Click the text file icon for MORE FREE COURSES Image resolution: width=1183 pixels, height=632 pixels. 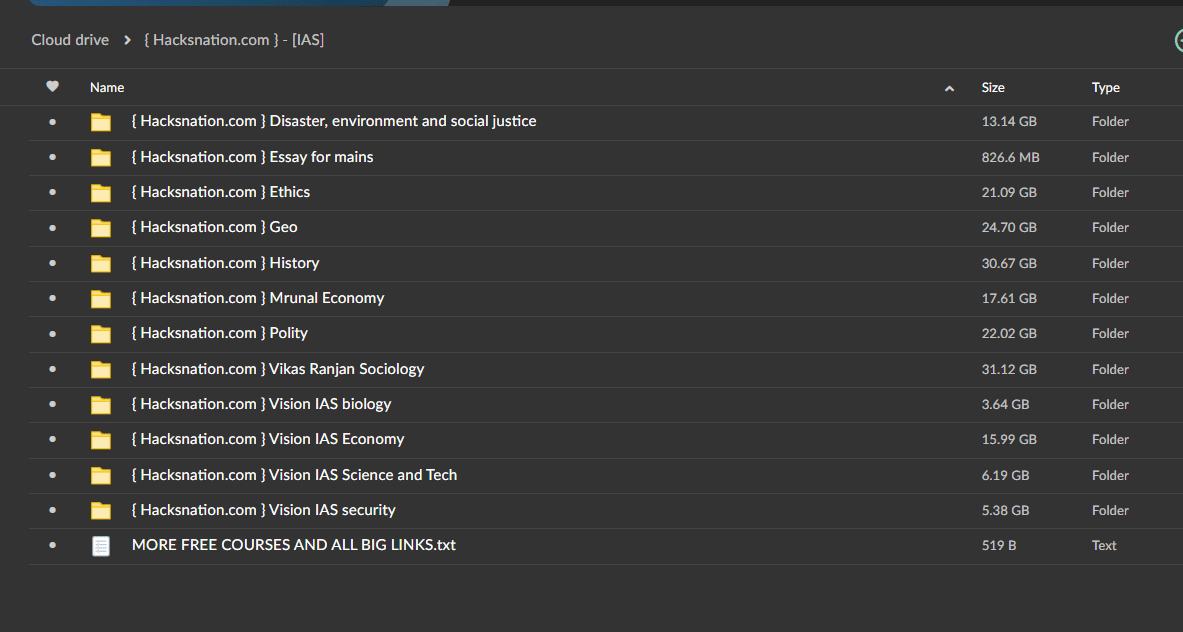100,546
